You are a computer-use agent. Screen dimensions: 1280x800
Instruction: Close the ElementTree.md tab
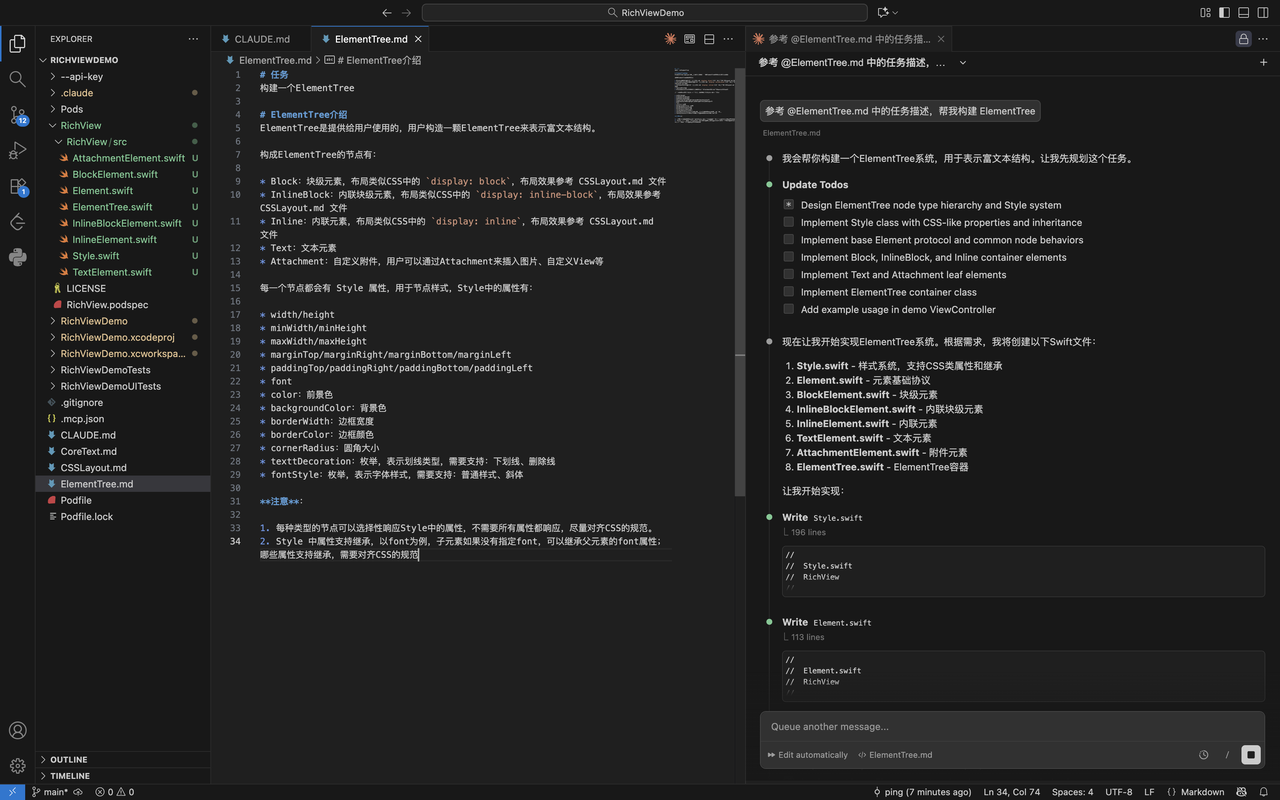click(419, 39)
